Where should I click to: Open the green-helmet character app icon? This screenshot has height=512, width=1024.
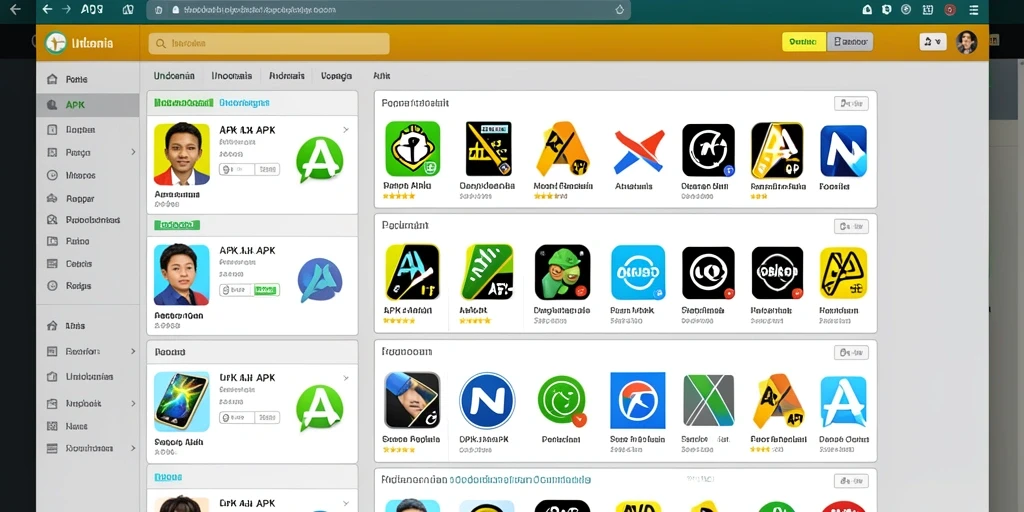(562, 272)
